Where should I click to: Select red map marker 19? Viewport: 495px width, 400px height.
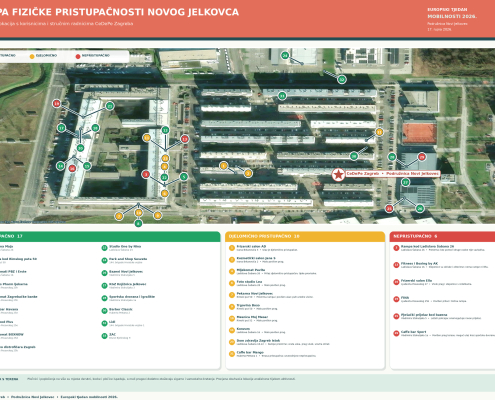(57, 104)
